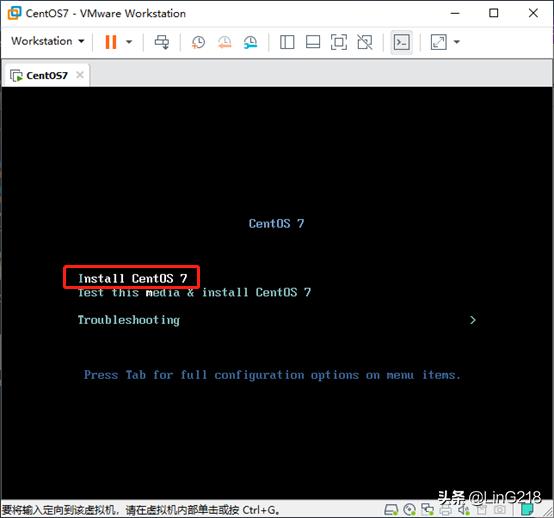Expand the stretch guest dropdown arrow
The image size is (554, 518).
pos(456,42)
